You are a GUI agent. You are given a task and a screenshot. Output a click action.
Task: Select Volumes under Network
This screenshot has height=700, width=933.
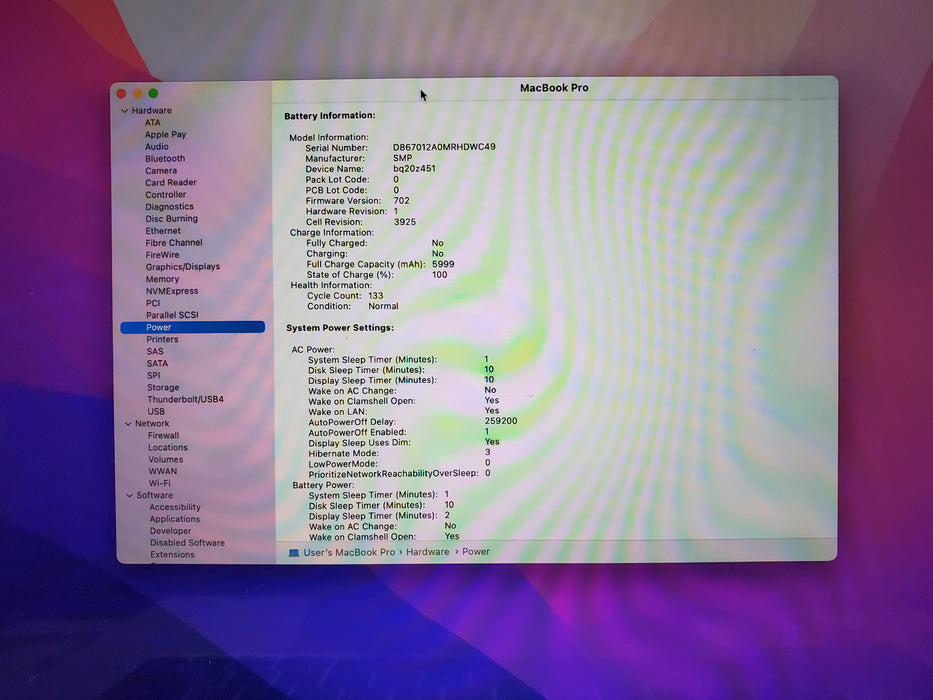pyautogui.click(x=166, y=460)
